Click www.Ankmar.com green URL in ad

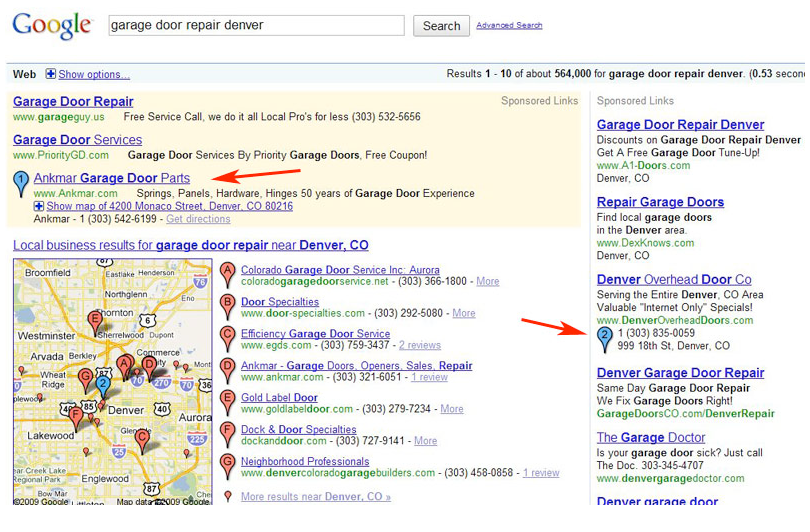pyautogui.click(x=75, y=194)
